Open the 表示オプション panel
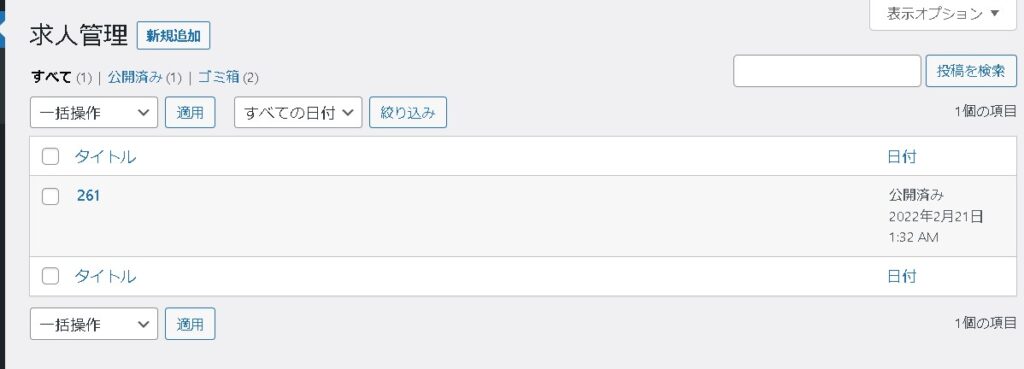The height and width of the screenshot is (369, 1024). 942,14
